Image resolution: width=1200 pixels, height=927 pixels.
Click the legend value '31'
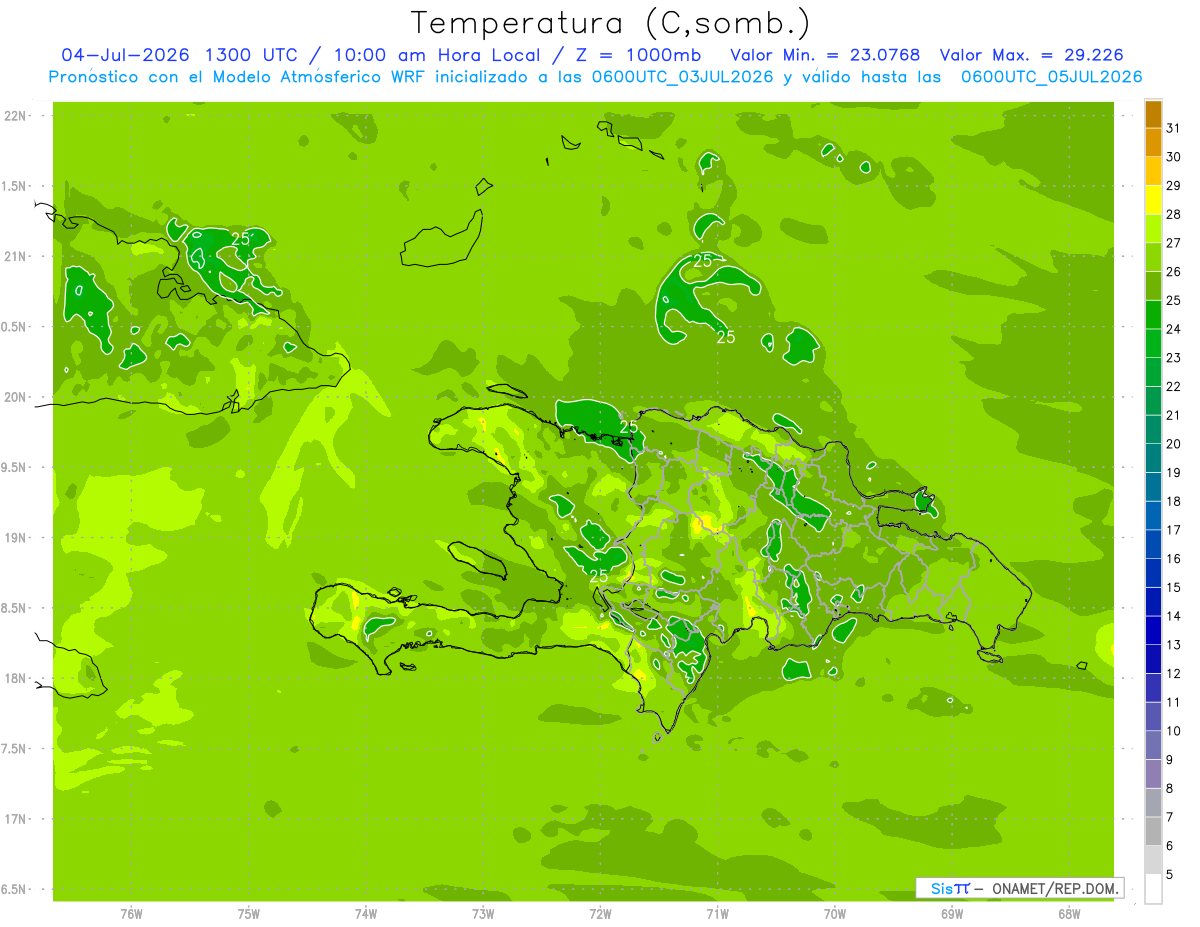point(1174,128)
